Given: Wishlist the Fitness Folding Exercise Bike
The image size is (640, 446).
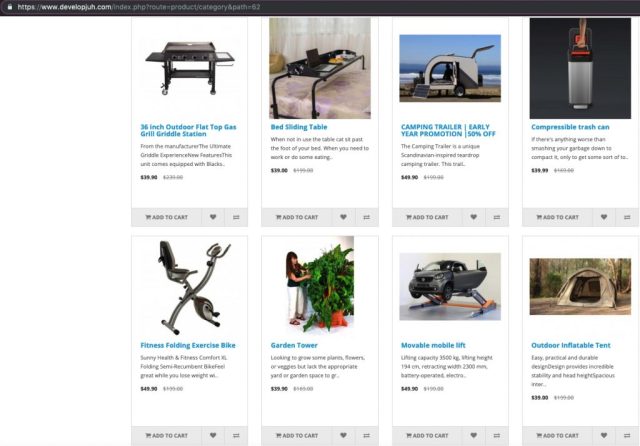Looking at the screenshot, I should (213, 435).
